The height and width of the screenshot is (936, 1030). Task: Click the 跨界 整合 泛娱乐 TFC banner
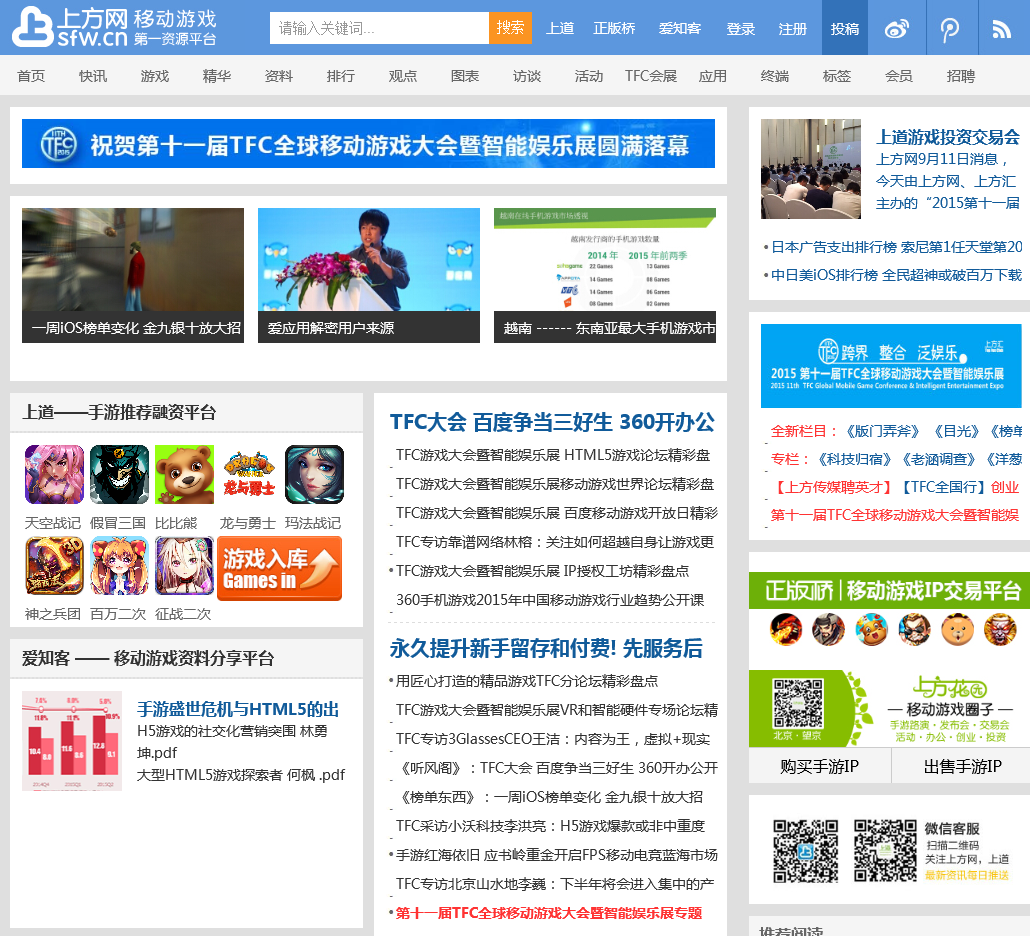(x=891, y=366)
